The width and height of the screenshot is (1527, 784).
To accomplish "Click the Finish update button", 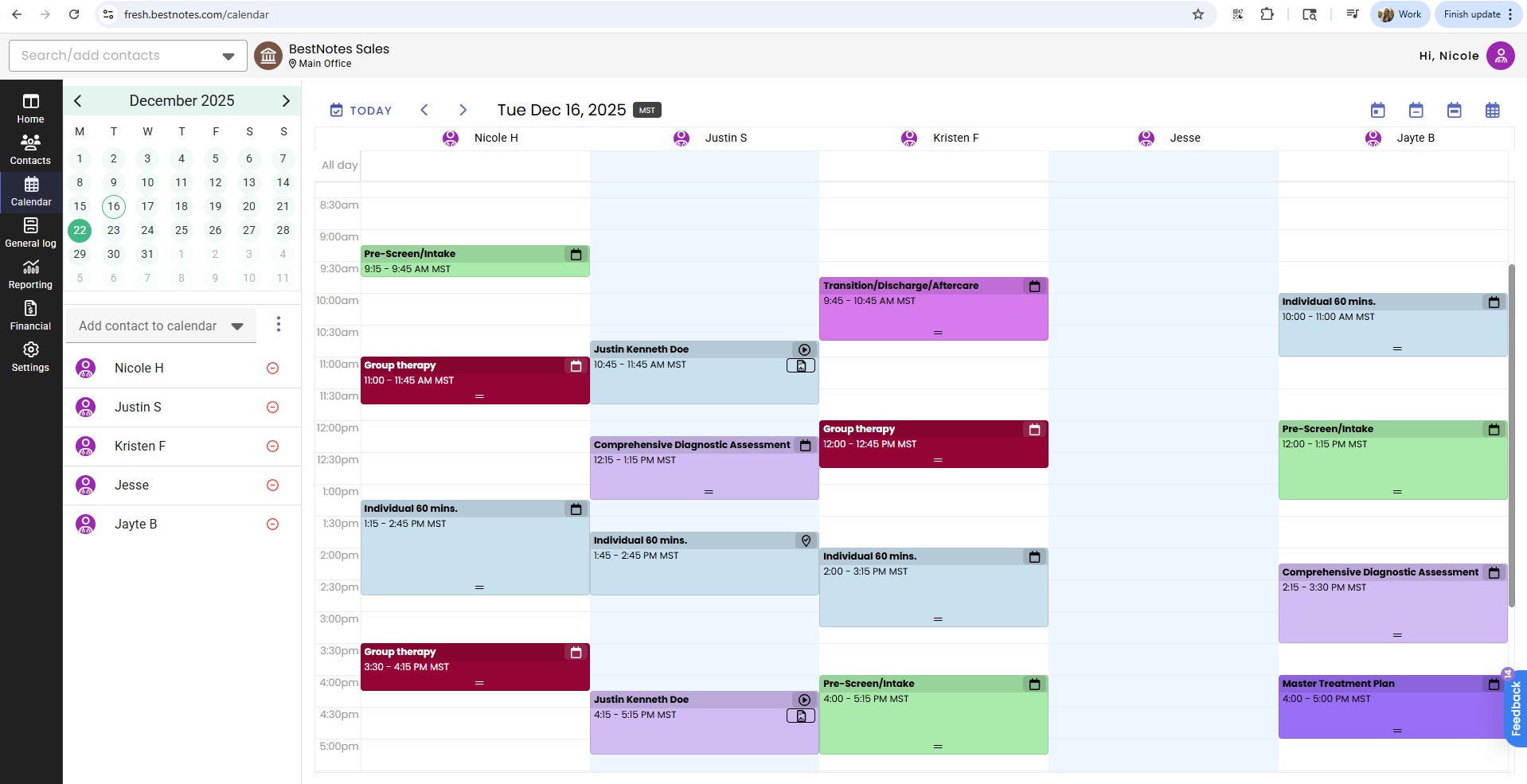I will pyautogui.click(x=1471, y=14).
